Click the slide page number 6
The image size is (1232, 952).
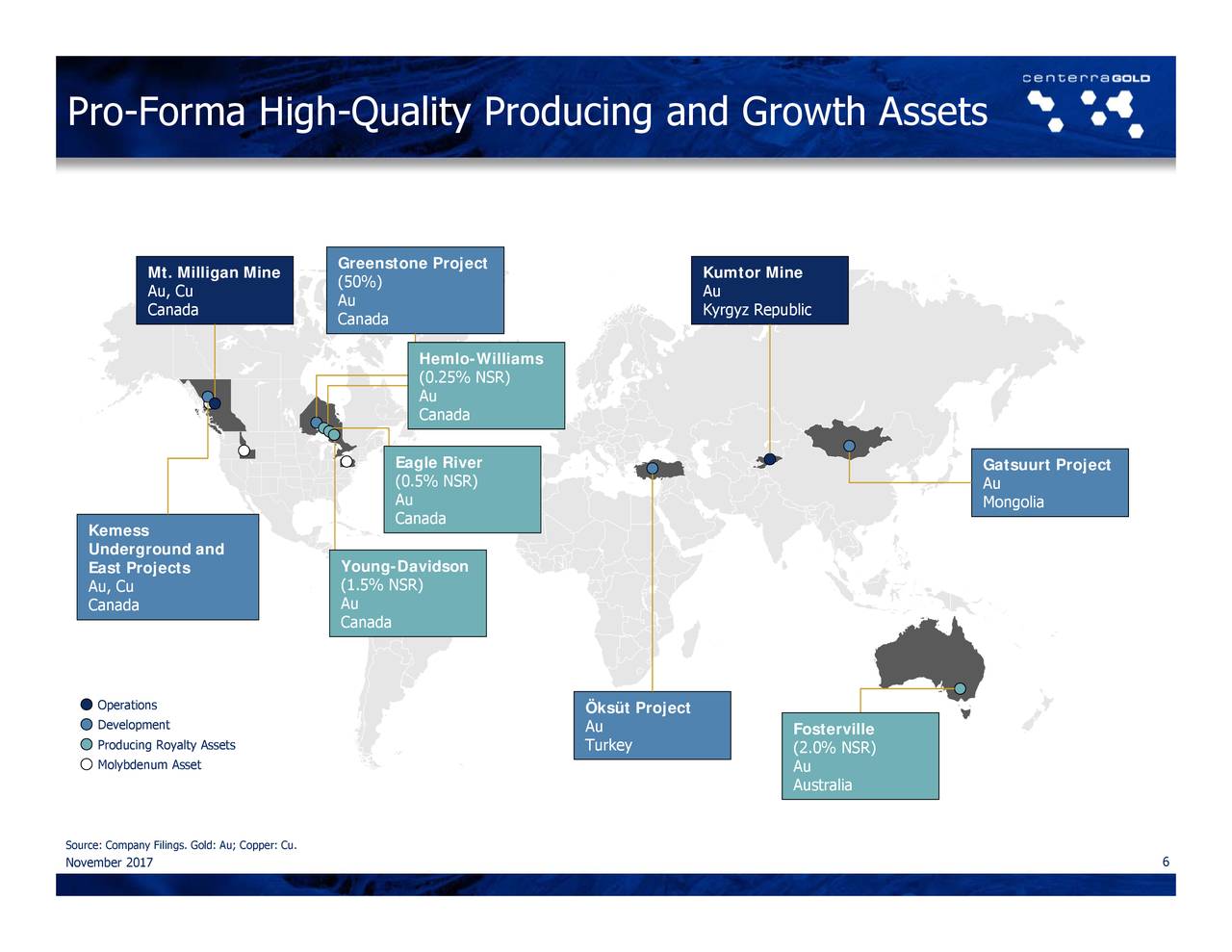1166,862
